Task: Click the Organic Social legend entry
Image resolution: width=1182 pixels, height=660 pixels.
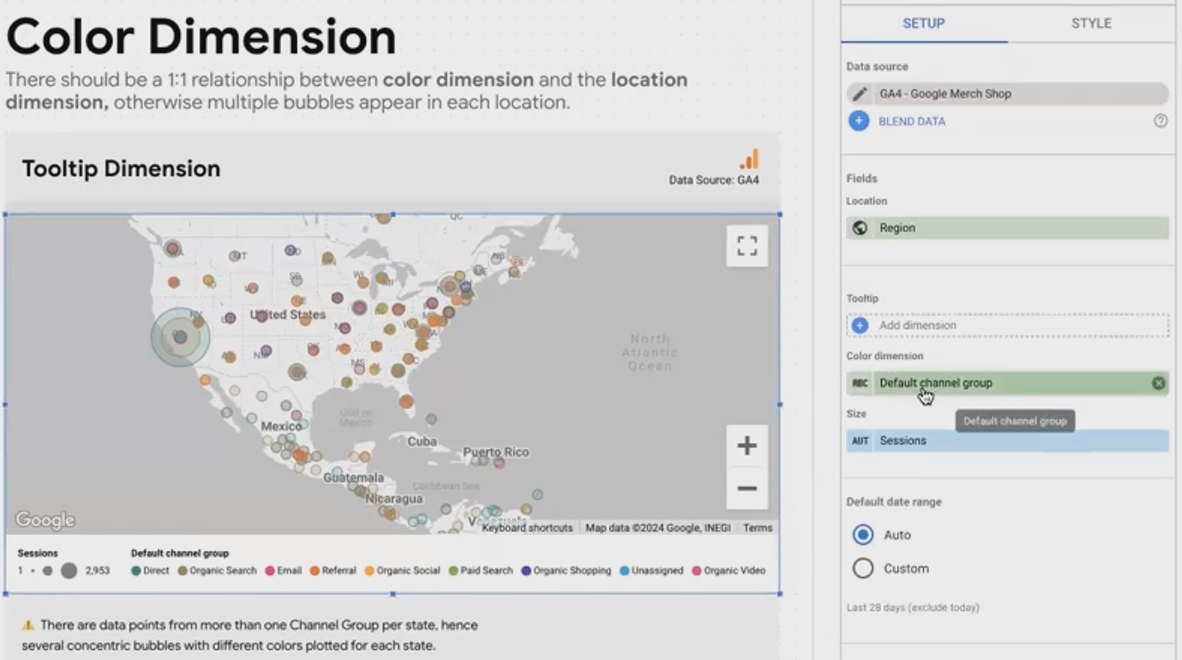Action: (402, 571)
